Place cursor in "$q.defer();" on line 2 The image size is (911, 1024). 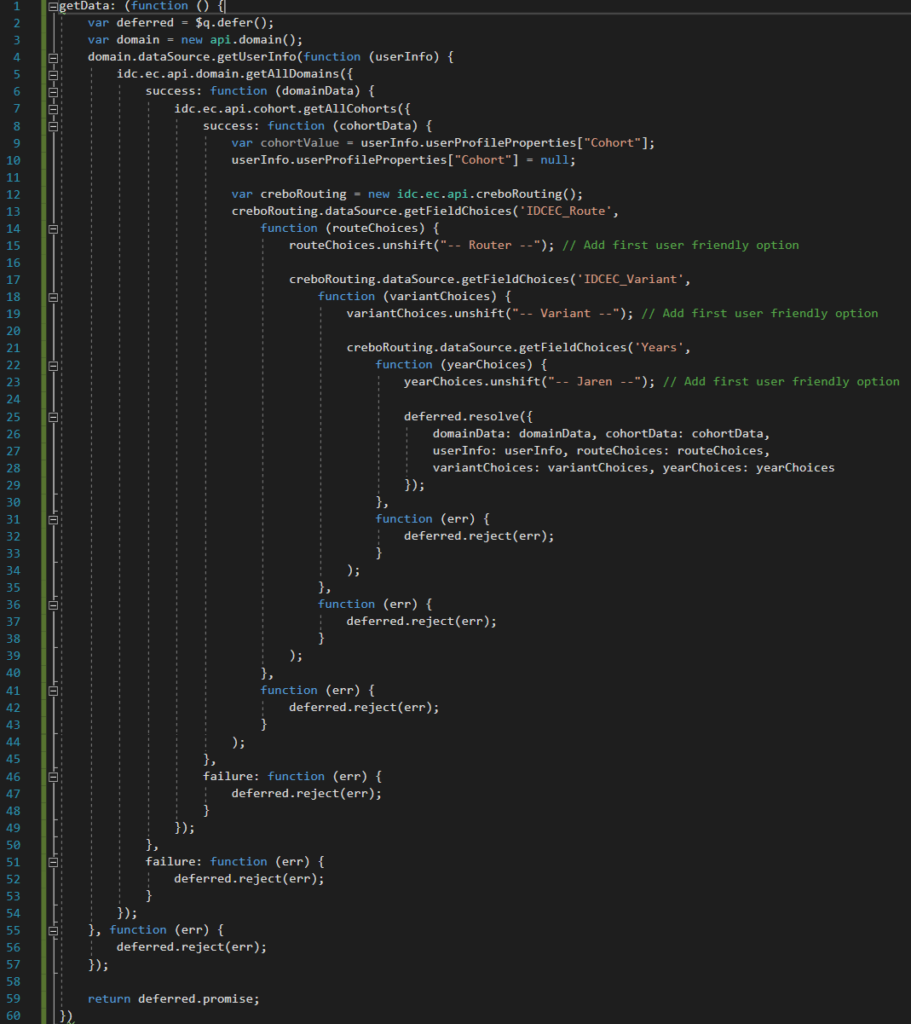[234, 23]
